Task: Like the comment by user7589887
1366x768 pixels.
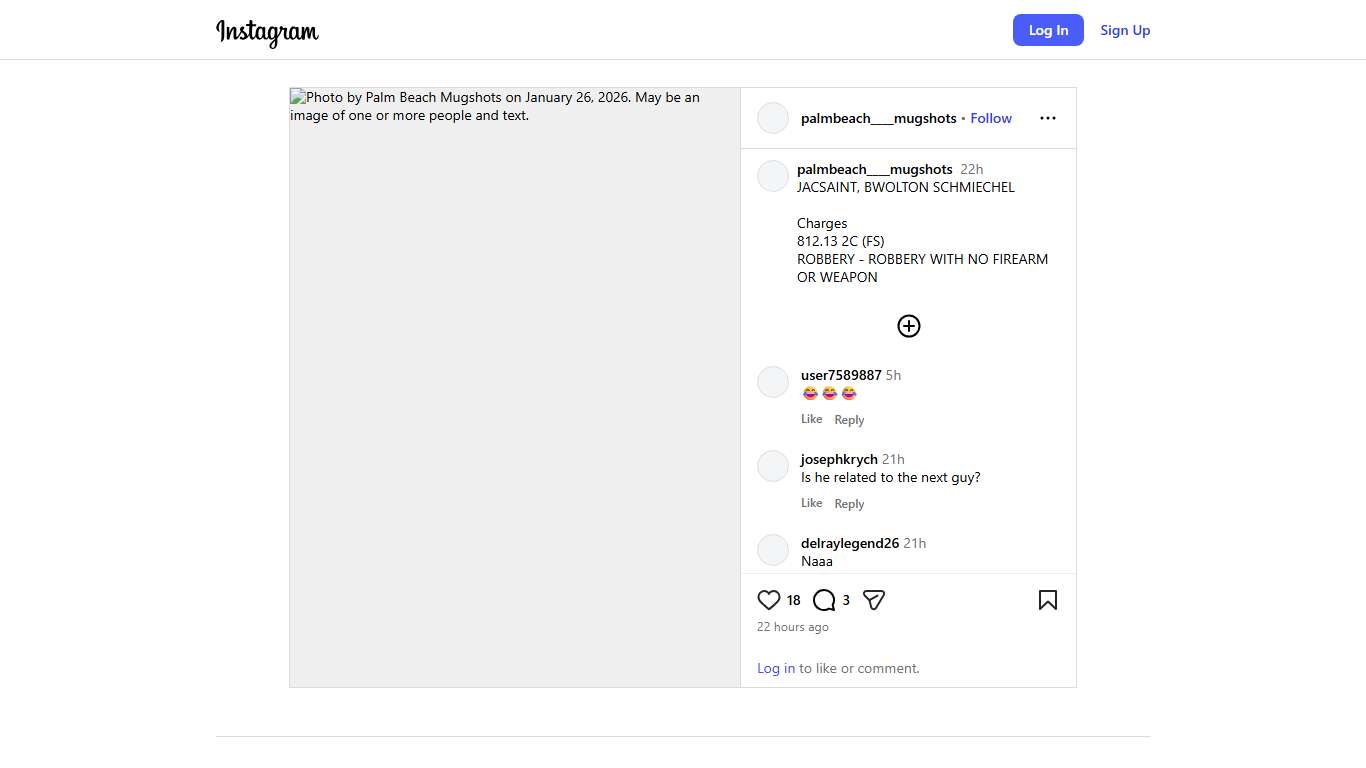Action: click(x=811, y=419)
